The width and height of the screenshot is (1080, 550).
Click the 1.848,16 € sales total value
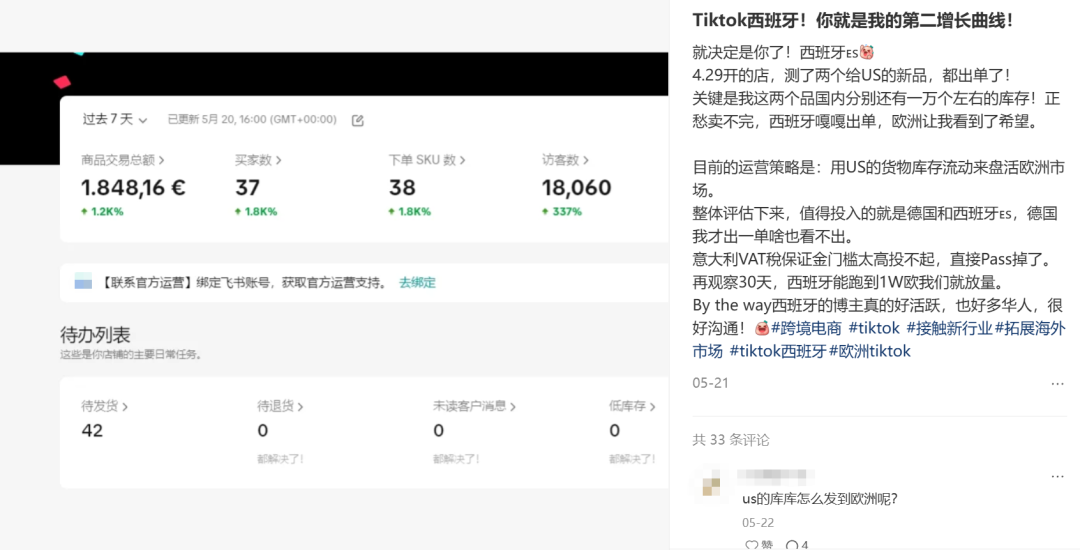coord(133,187)
